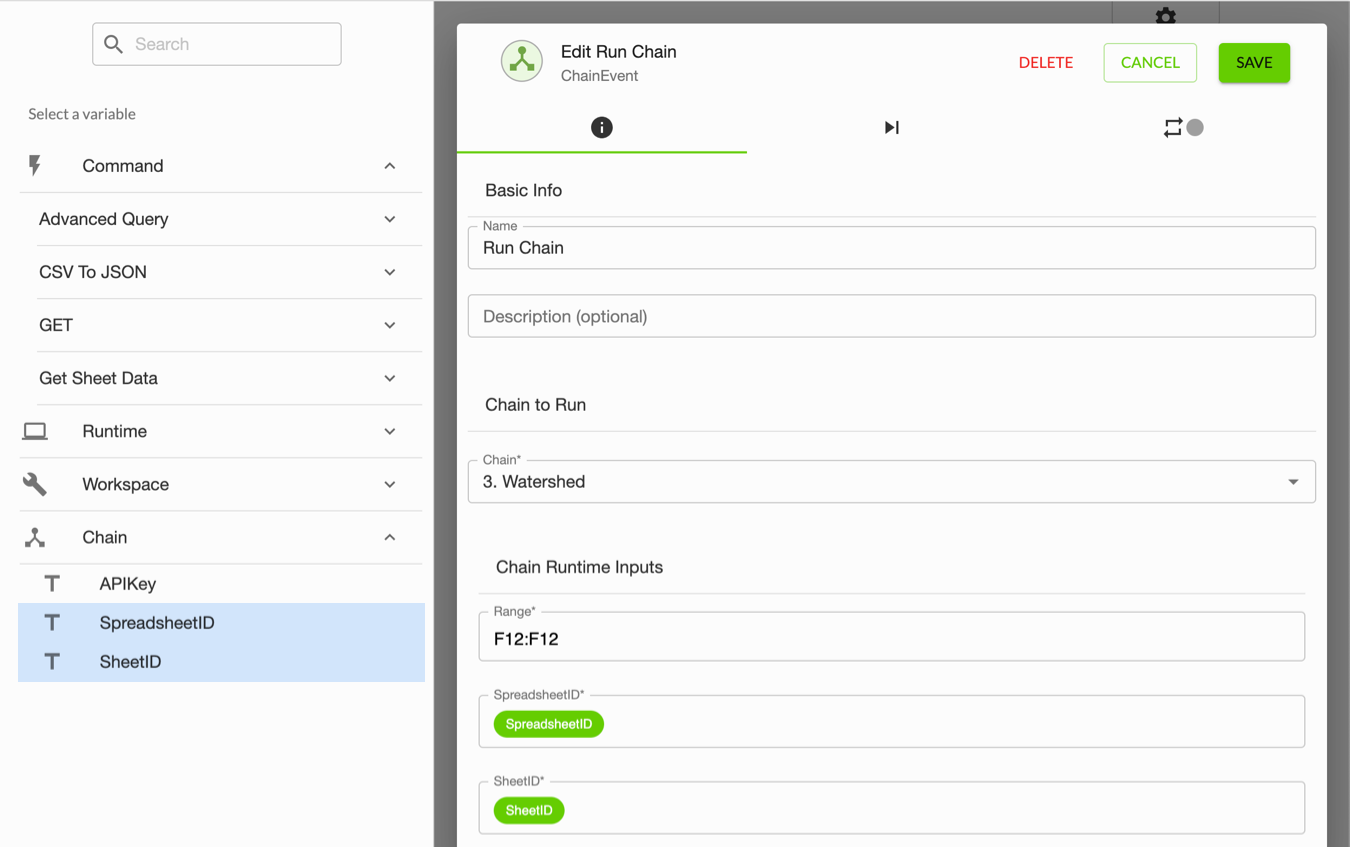Screen dimensions: 1350x847
Task: Click the Run Chain event icon in header
Action: pyautogui.click(x=521, y=62)
